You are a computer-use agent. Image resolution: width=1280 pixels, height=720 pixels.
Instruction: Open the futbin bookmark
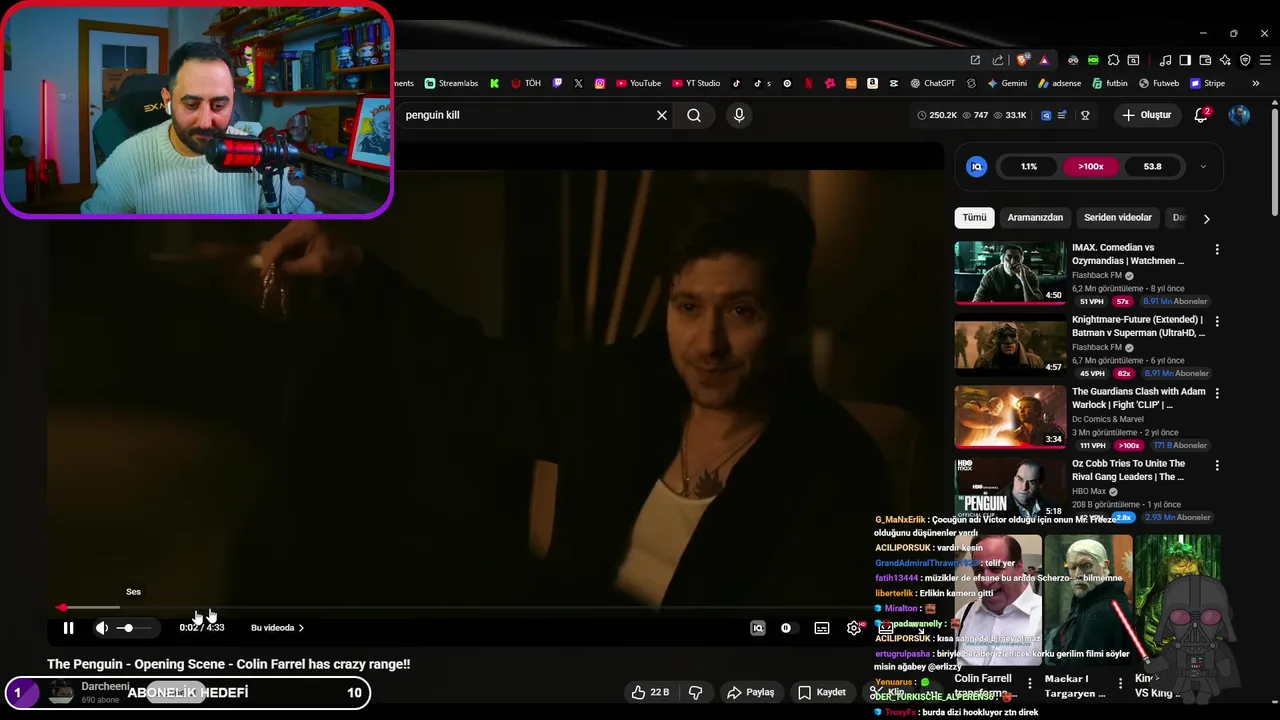[x=1109, y=83]
